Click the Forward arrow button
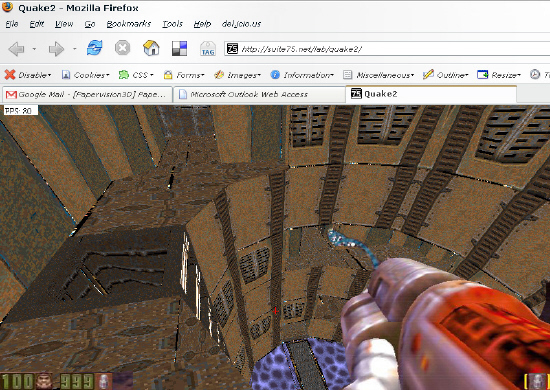This screenshot has width=550, height=390. [56, 49]
